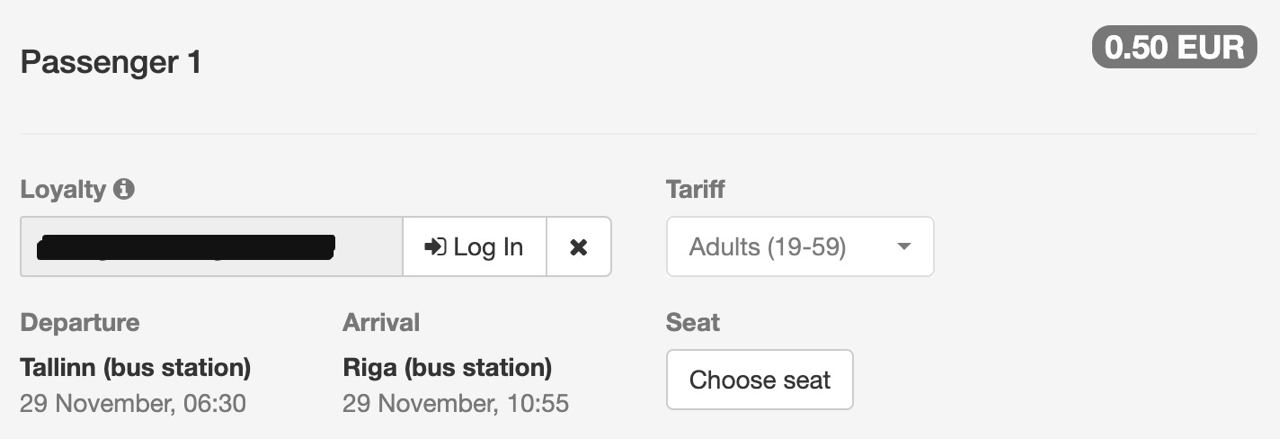Click the sign-in arrow icon
Image resolution: width=1280 pixels, height=439 pixels.
click(435, 247)
